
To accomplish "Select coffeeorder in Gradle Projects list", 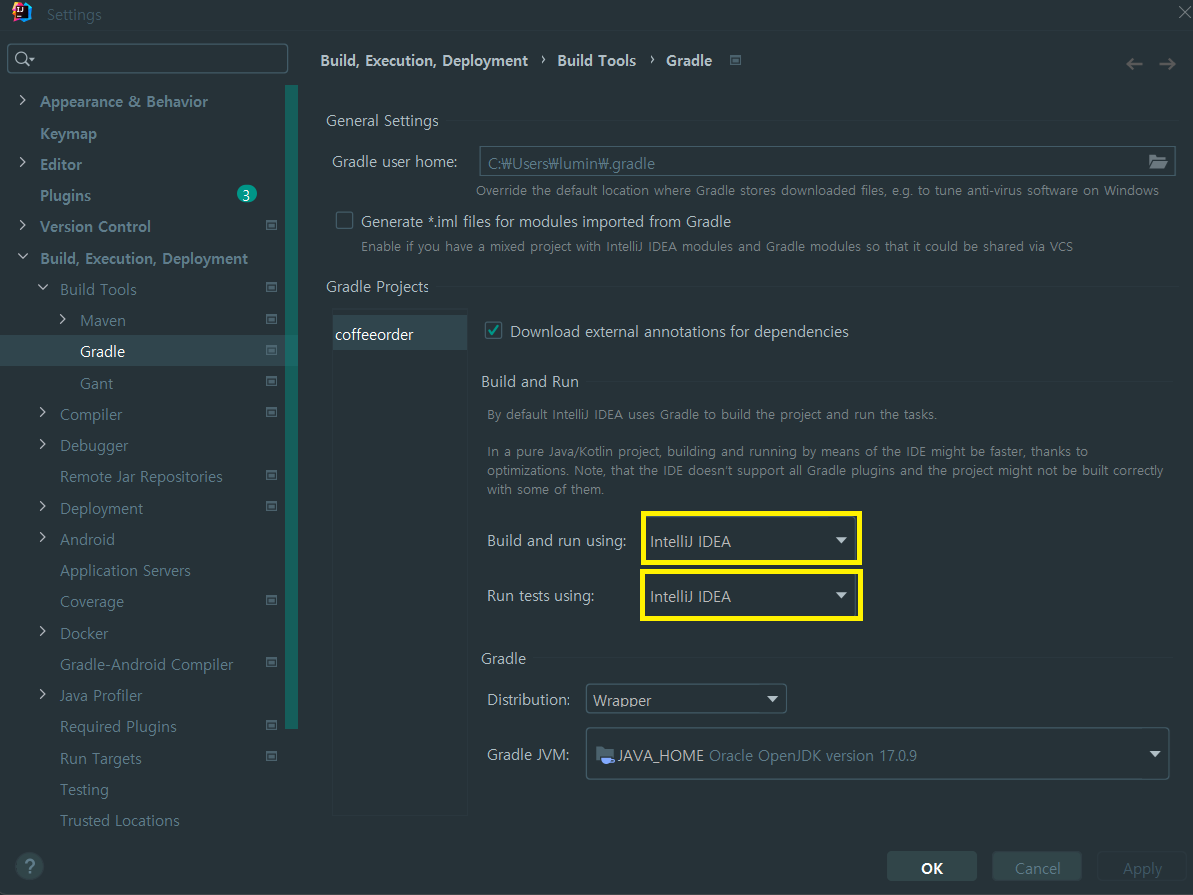I will pyautogui.click(x=399, y=333).
